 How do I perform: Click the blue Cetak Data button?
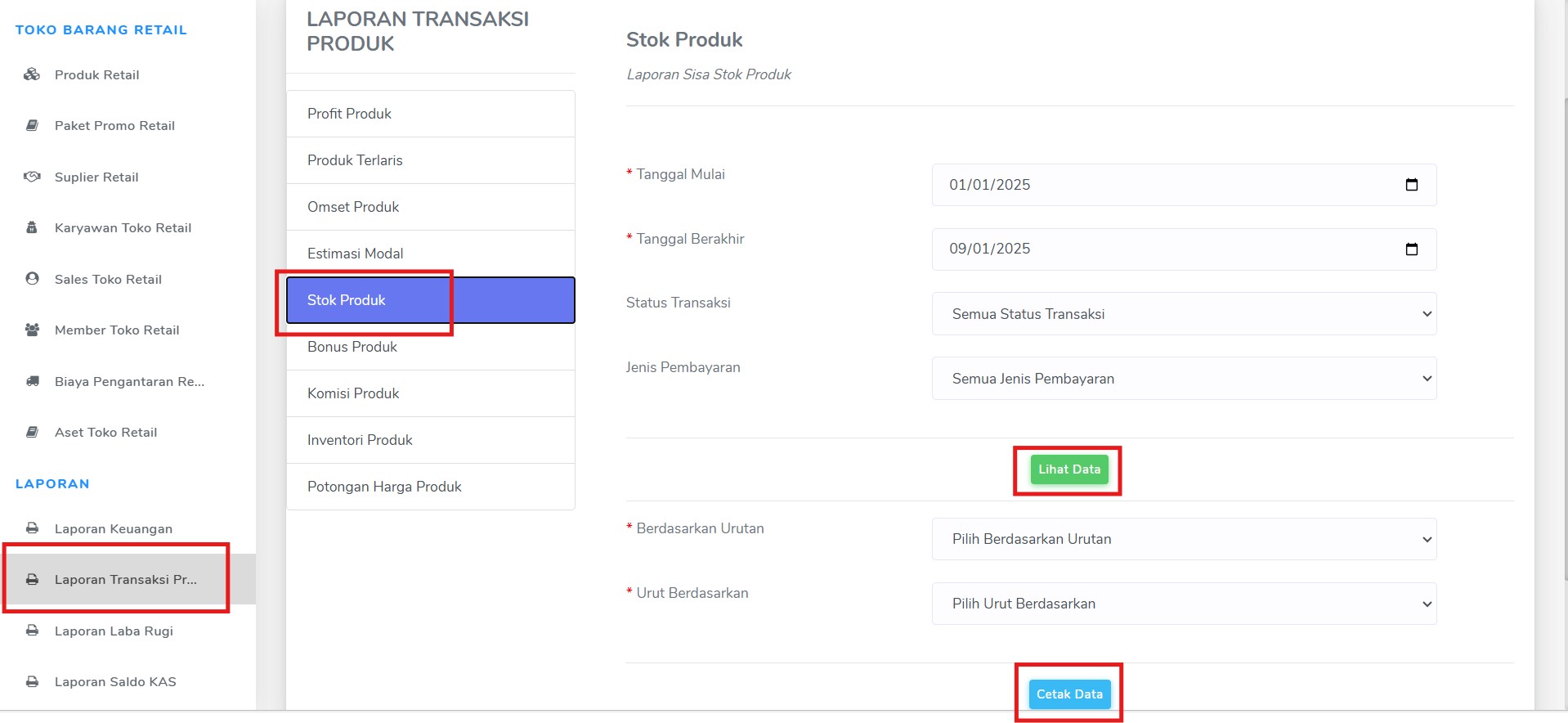click(1069, 694)
